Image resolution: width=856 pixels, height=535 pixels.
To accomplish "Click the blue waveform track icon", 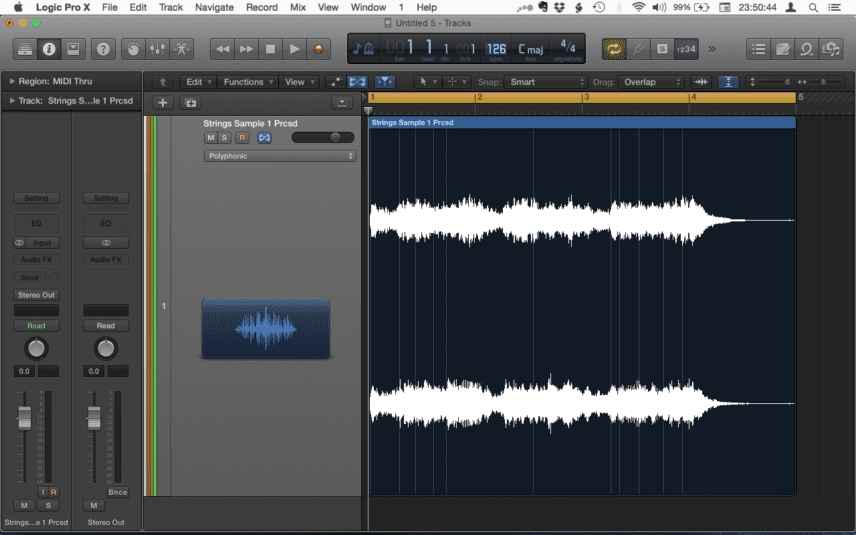I will (x=266, y=329).
